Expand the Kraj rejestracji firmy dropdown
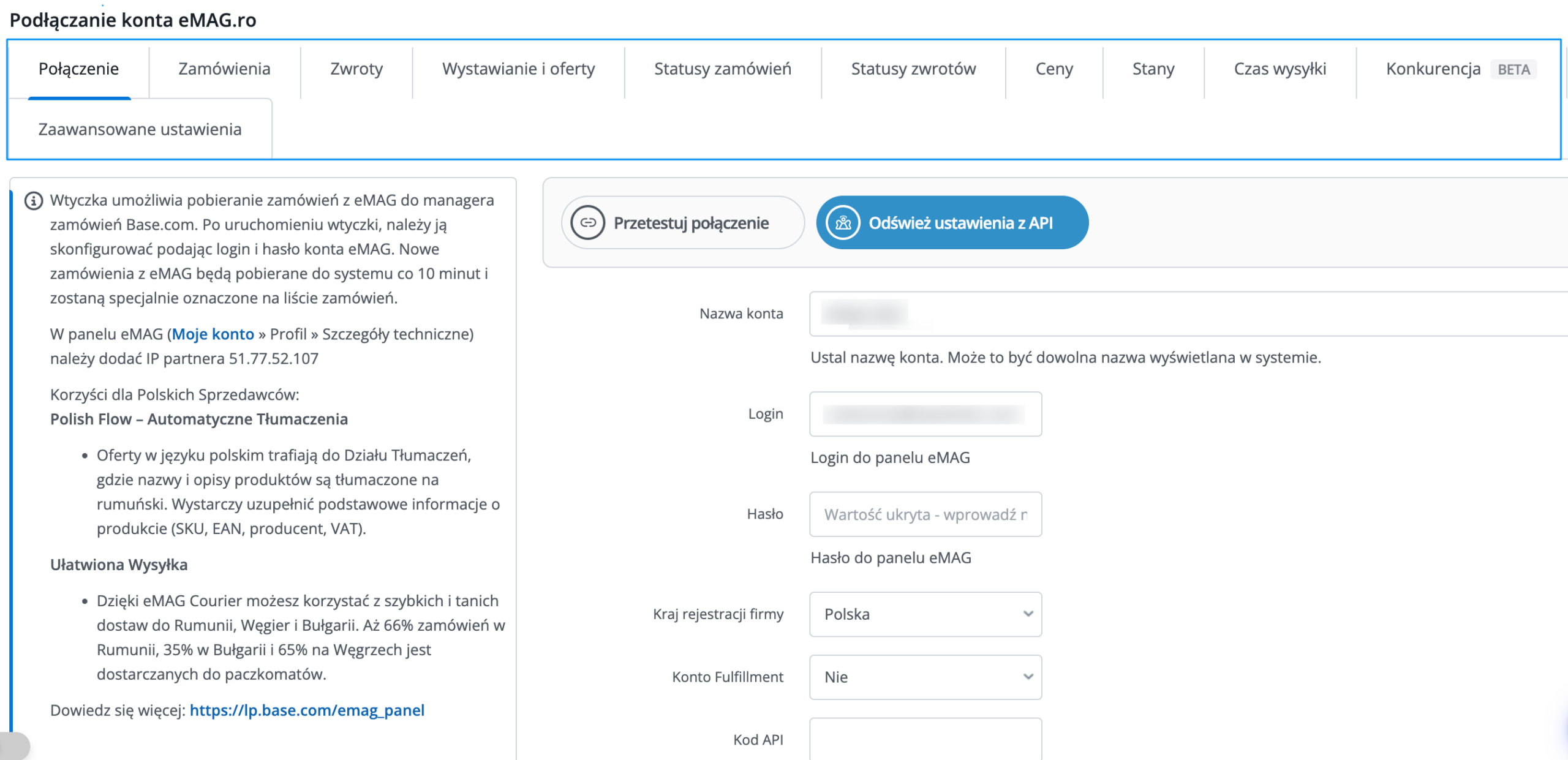 pos(925,614)
